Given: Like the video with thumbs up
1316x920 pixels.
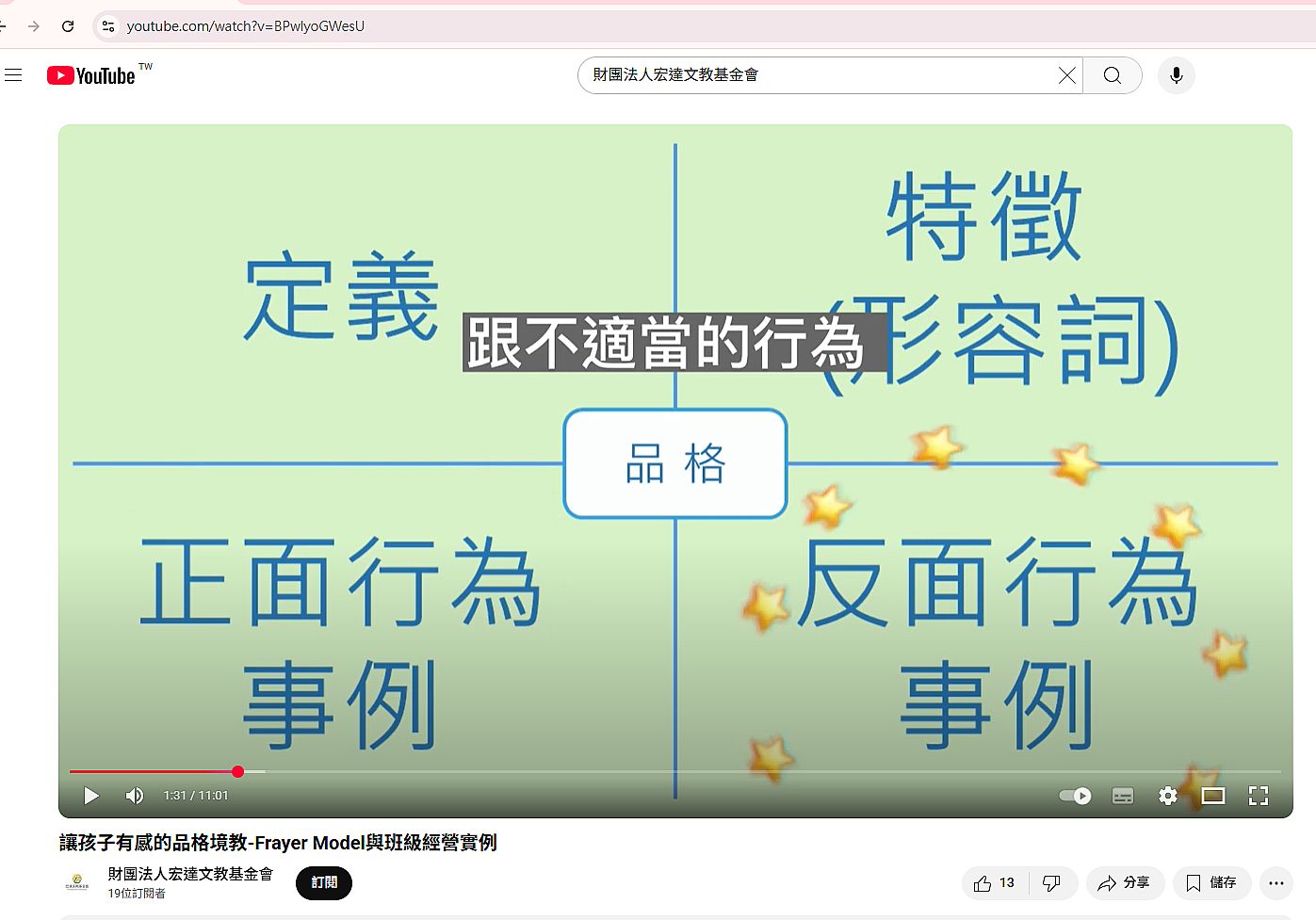Looking at the screenshot, I should tap(994, 882).
